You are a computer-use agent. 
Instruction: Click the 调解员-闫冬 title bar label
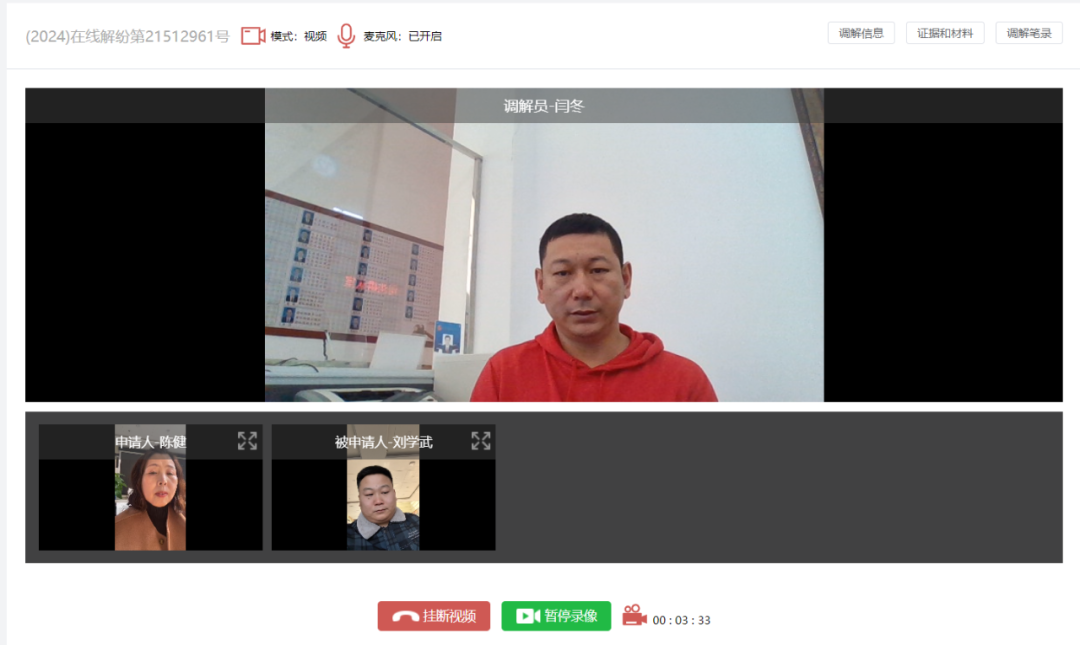[x=543, y=106]
